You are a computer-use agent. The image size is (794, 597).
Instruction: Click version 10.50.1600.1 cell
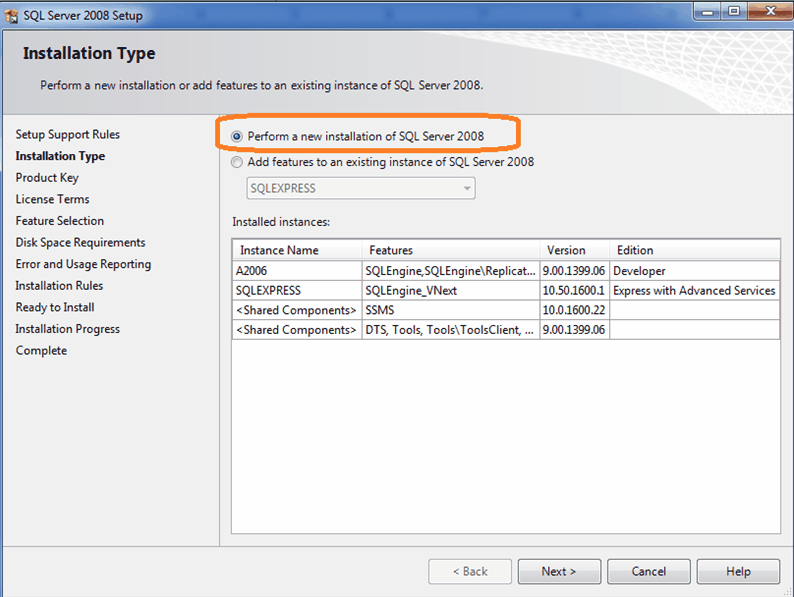click(575, 291)
